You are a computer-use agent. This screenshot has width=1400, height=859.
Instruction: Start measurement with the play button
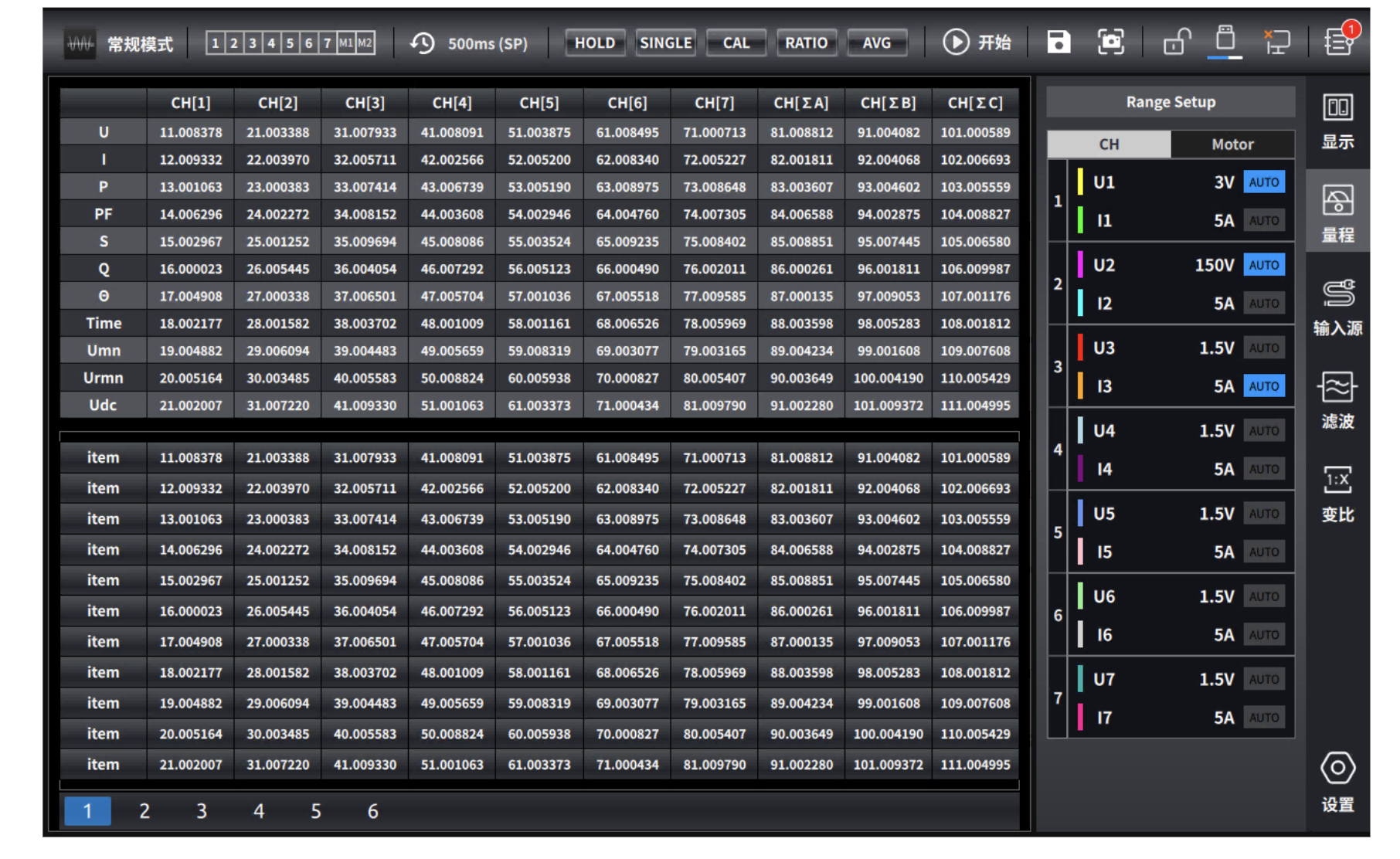[x=956, y=42]
